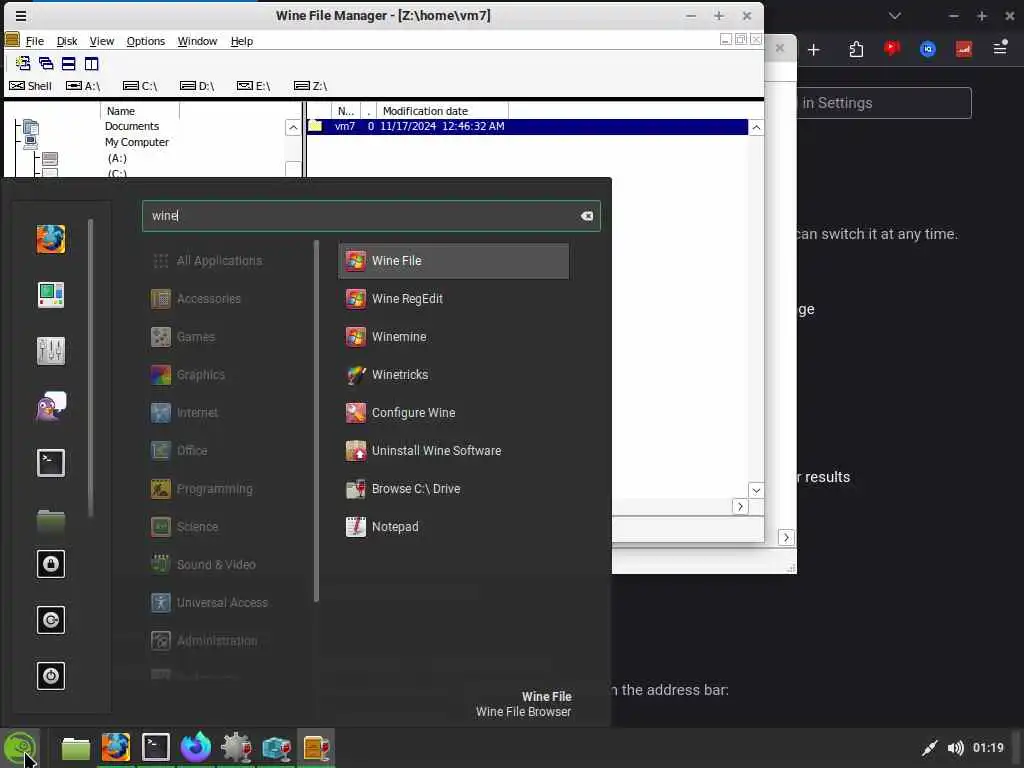1024x768 pixels.
Task: Switch to drive E:\
Action: (x=253, y=86)
